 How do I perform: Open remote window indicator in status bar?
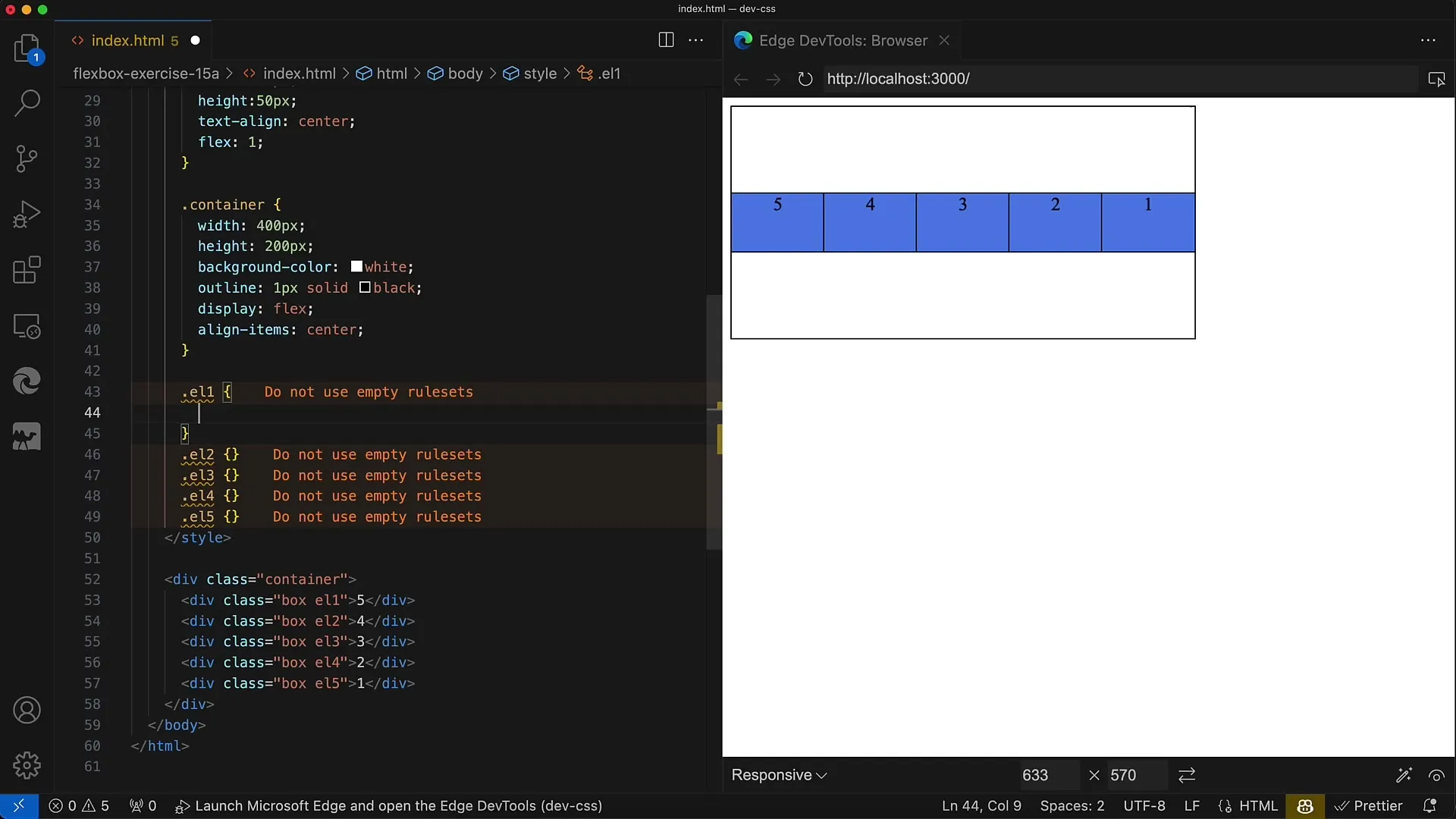point(19,806)
